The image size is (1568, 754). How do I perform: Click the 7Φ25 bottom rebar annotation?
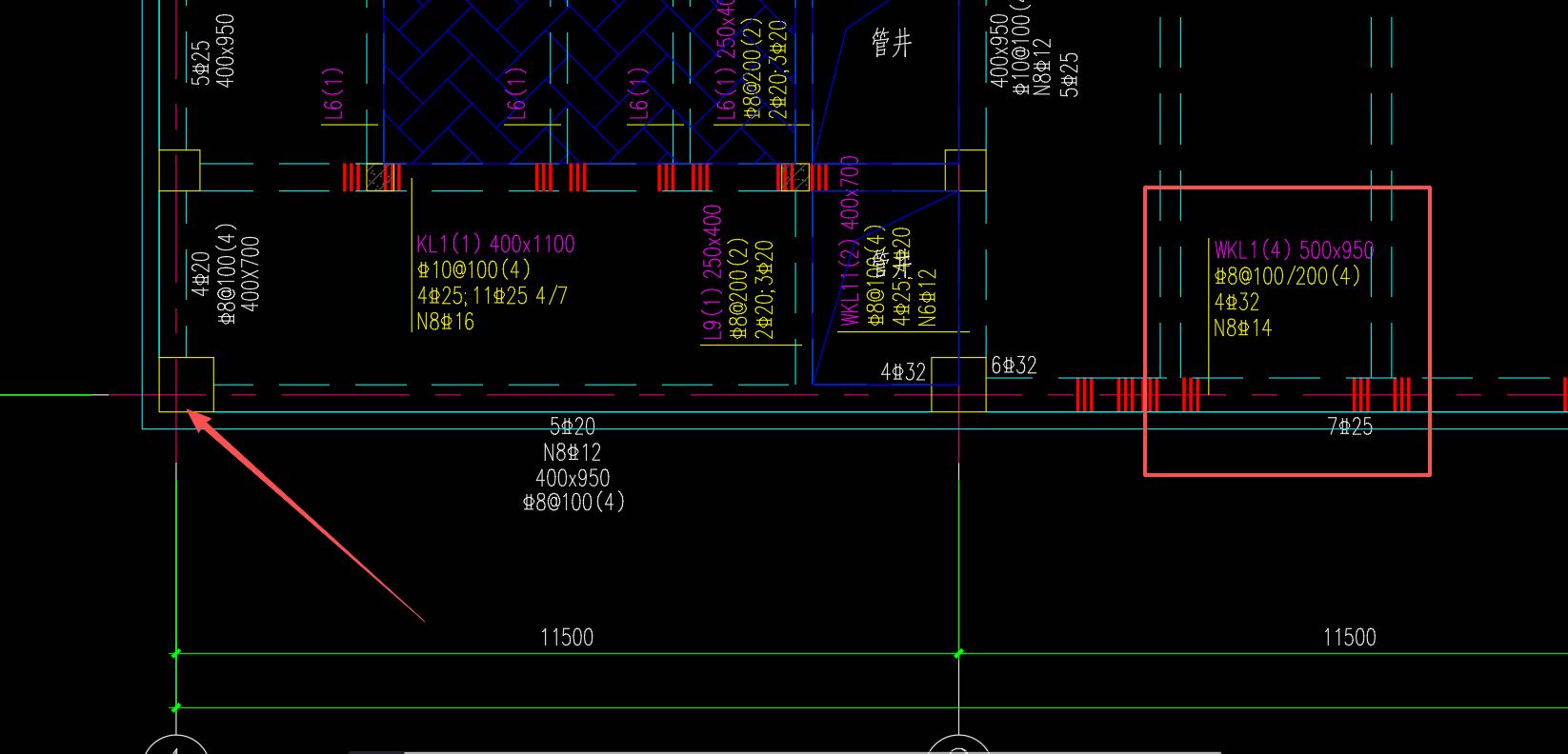tap(1350, 427)
